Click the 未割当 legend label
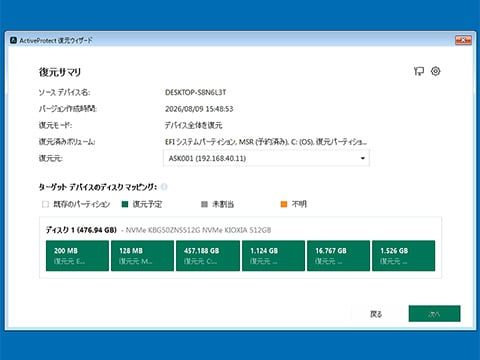480x360 pixels. (223, 204)
